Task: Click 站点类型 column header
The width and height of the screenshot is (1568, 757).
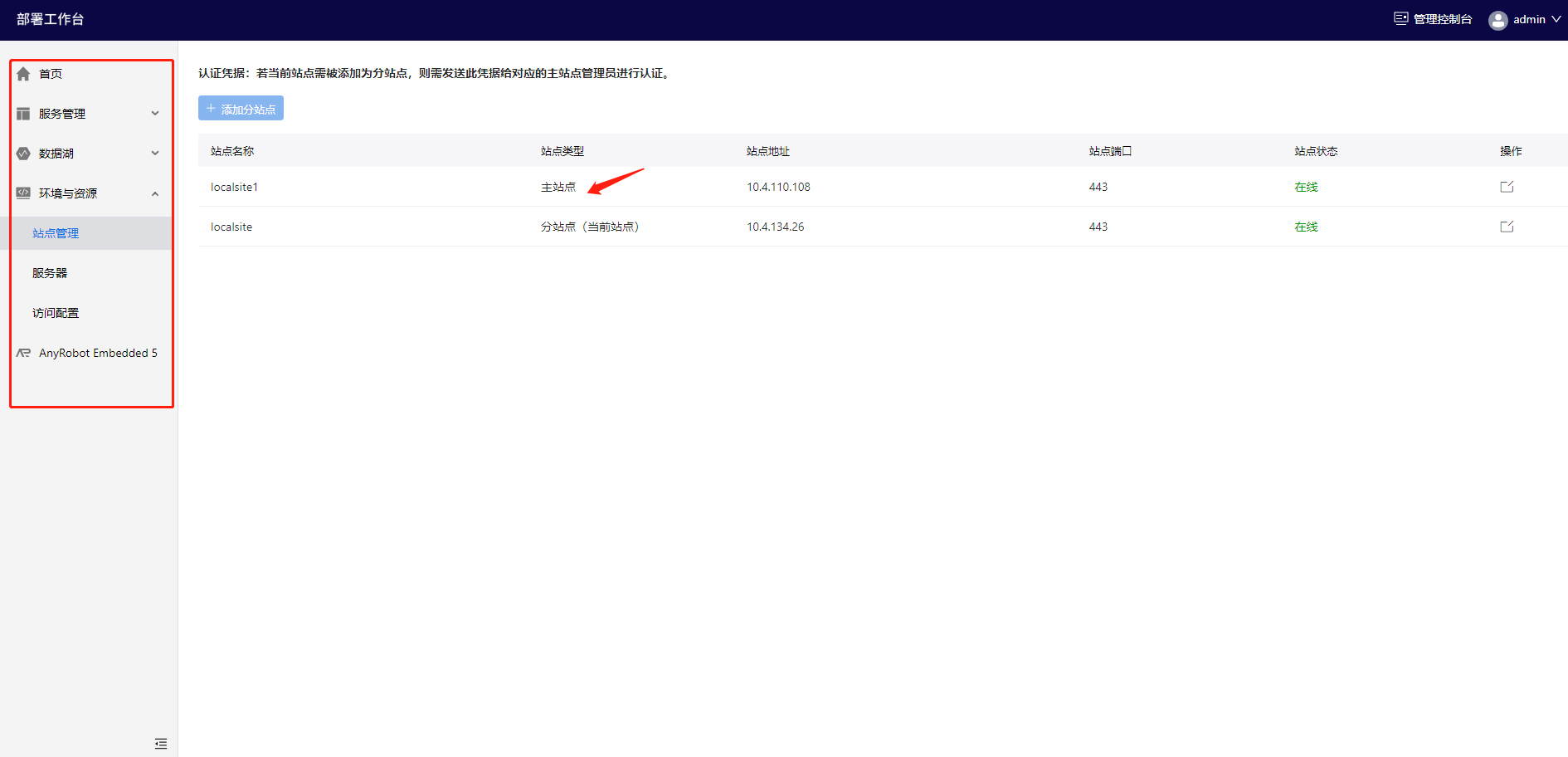Action: (562, 151)
